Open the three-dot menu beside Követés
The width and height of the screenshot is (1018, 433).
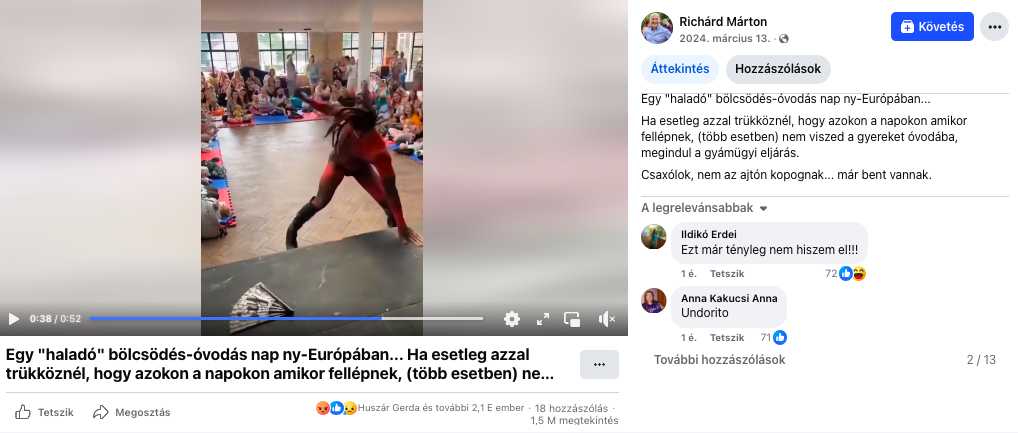tap(994, 27)
